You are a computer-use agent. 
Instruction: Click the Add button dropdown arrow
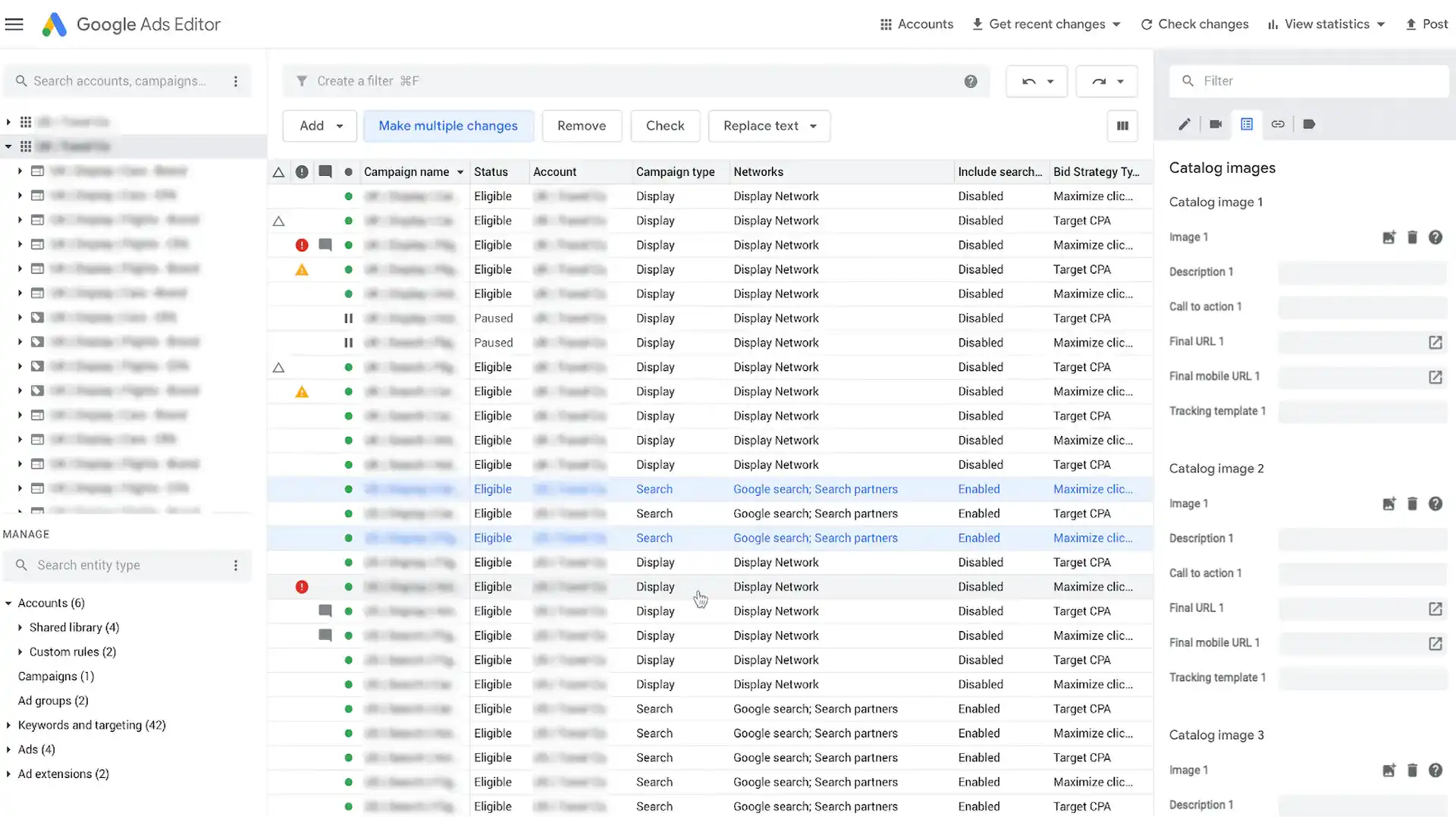(338, 125)
